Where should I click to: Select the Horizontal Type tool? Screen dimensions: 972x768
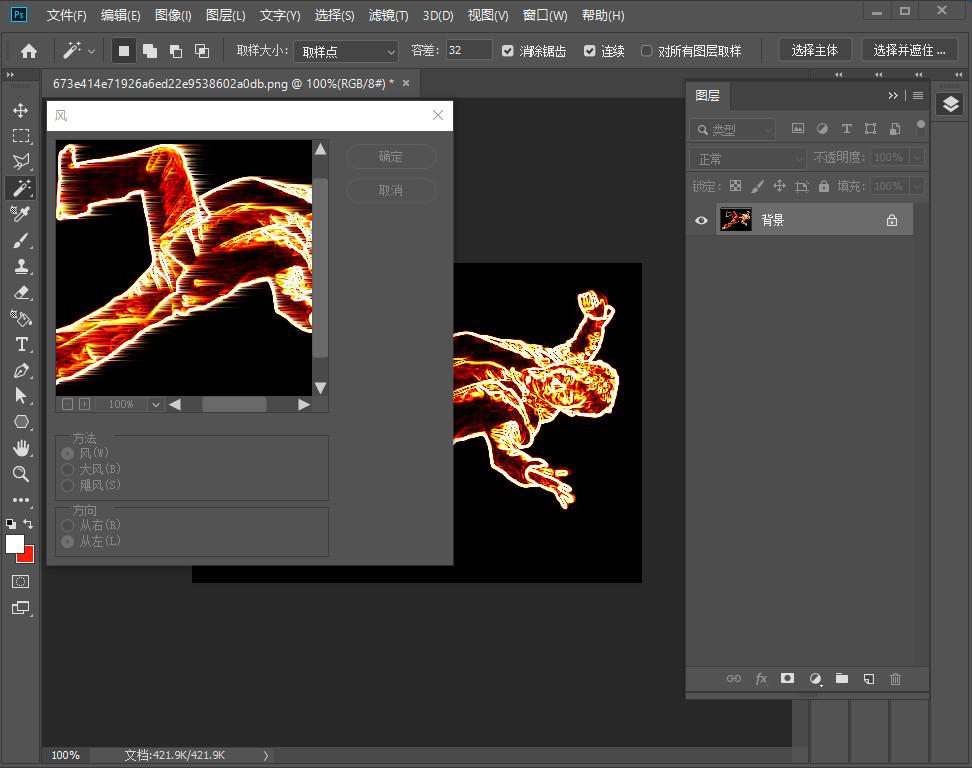20,345
